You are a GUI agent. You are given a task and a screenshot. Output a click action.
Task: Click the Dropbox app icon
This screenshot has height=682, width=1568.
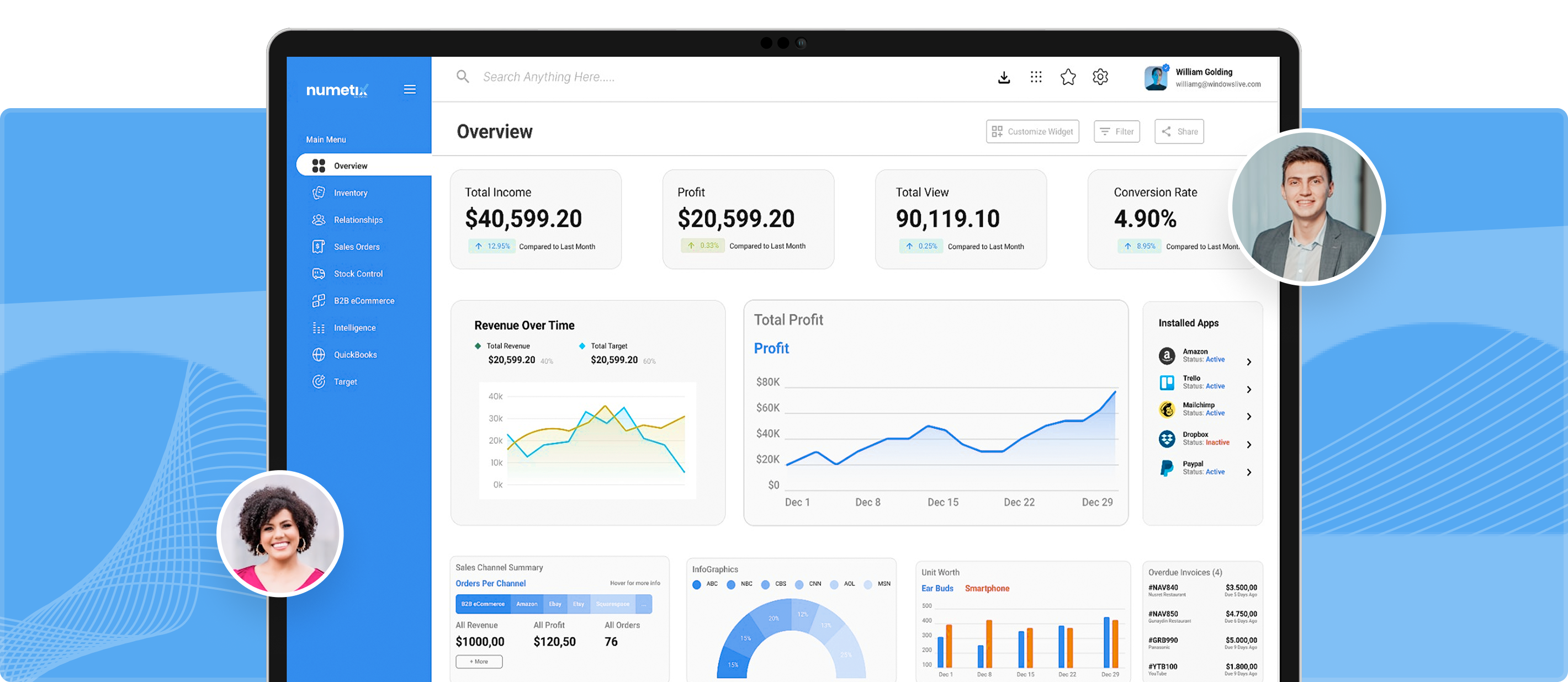pos(1166,439)
